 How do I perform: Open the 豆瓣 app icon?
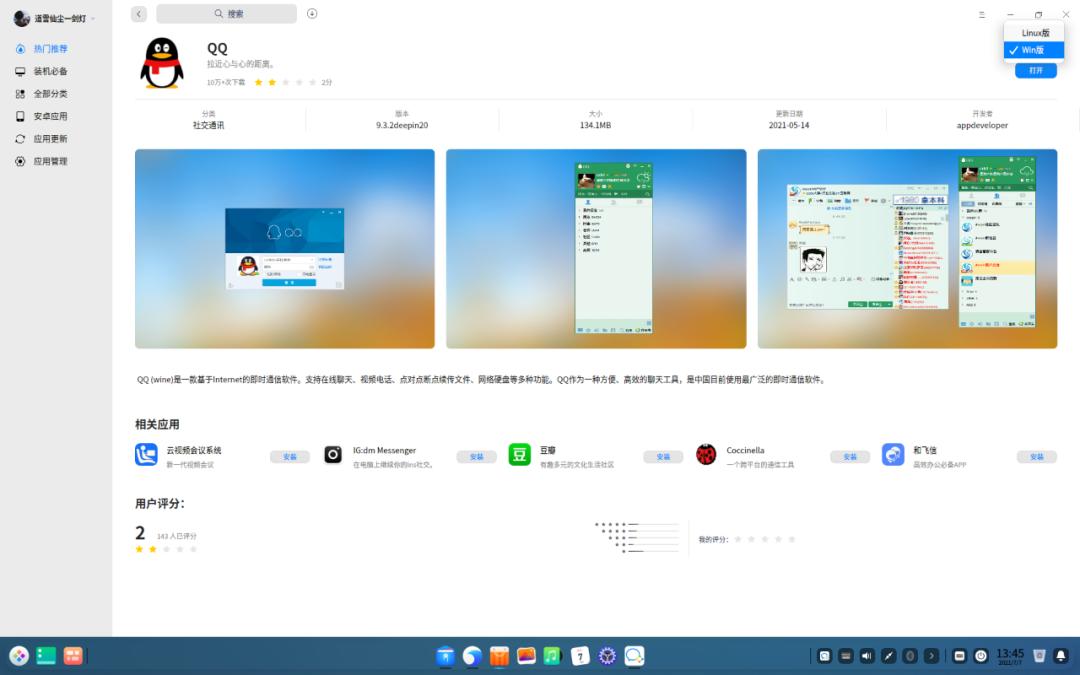point(519,455)
